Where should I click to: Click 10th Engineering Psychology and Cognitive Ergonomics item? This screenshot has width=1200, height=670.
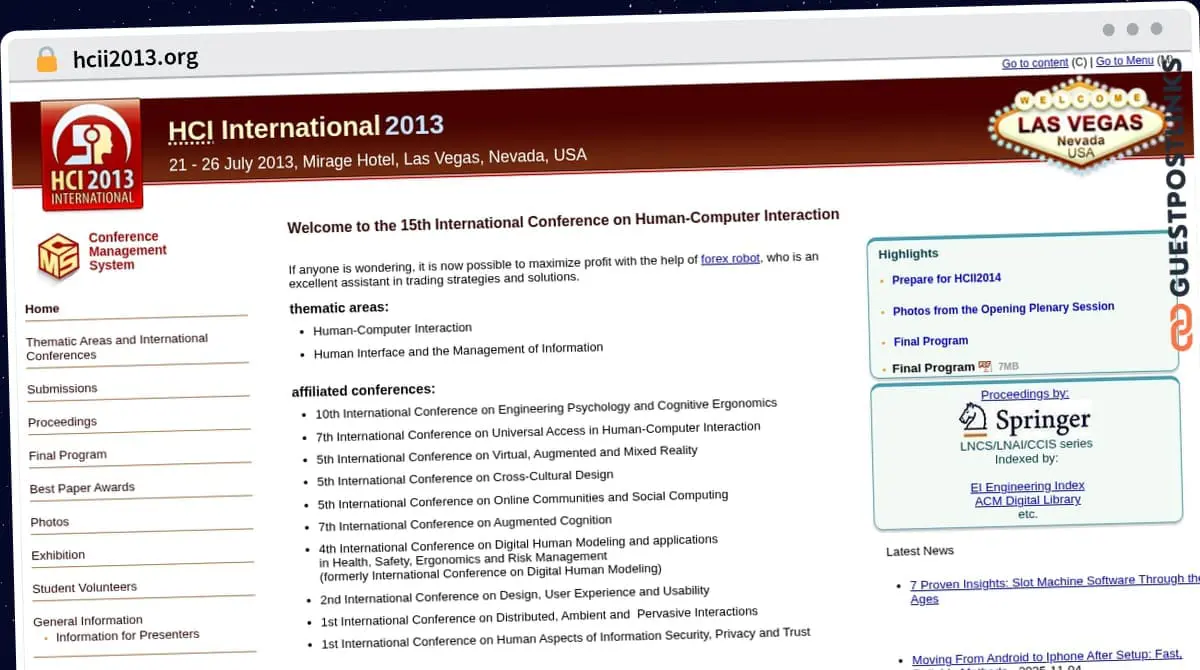546,408
